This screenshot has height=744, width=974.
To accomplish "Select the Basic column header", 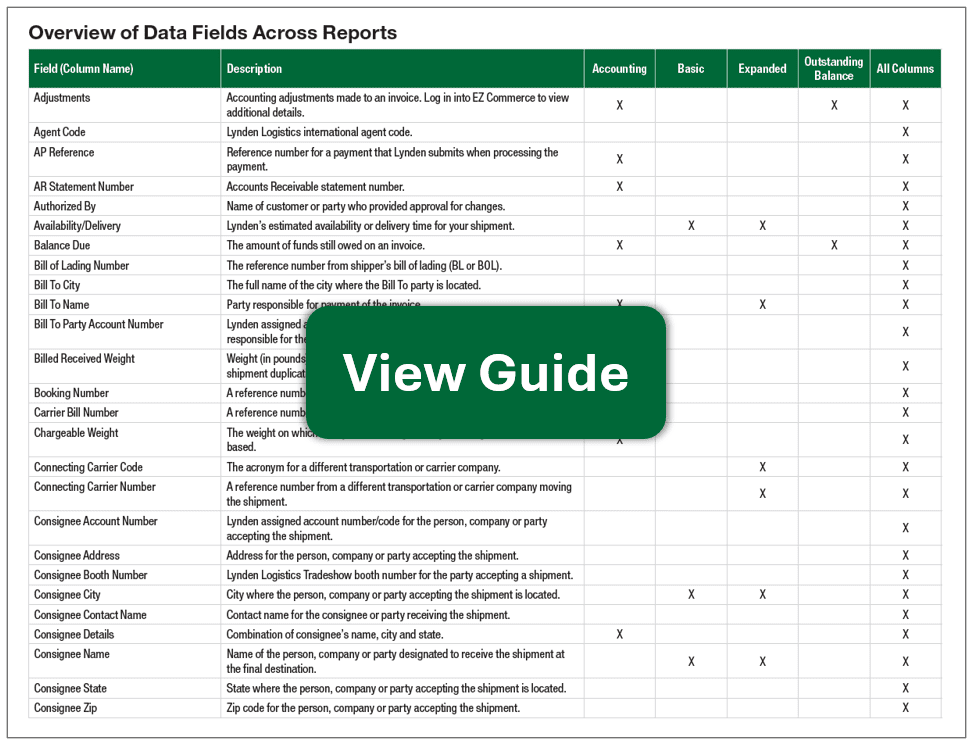I will tap(691, 69).
